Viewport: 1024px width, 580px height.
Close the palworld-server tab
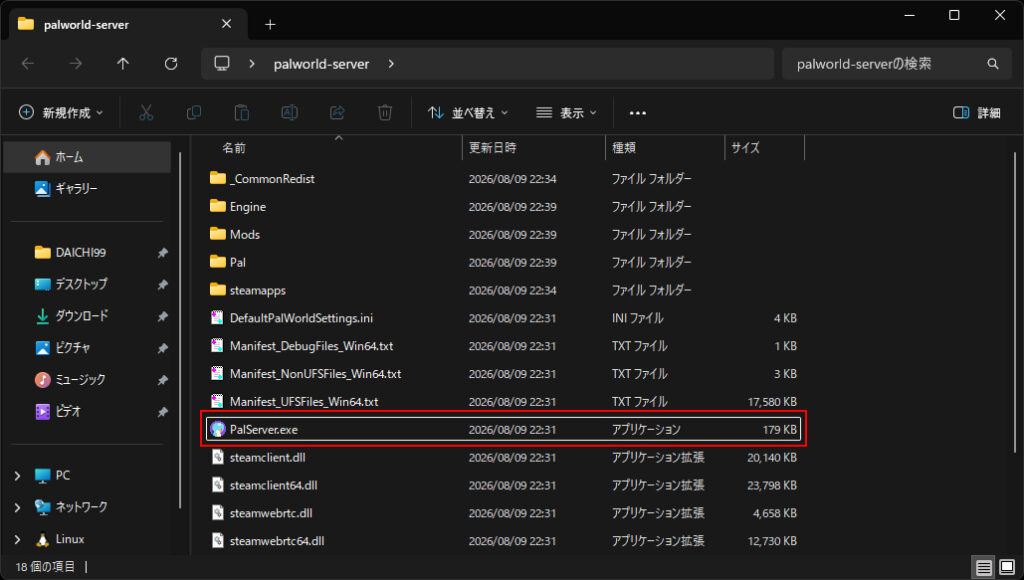tap(227, 24)
